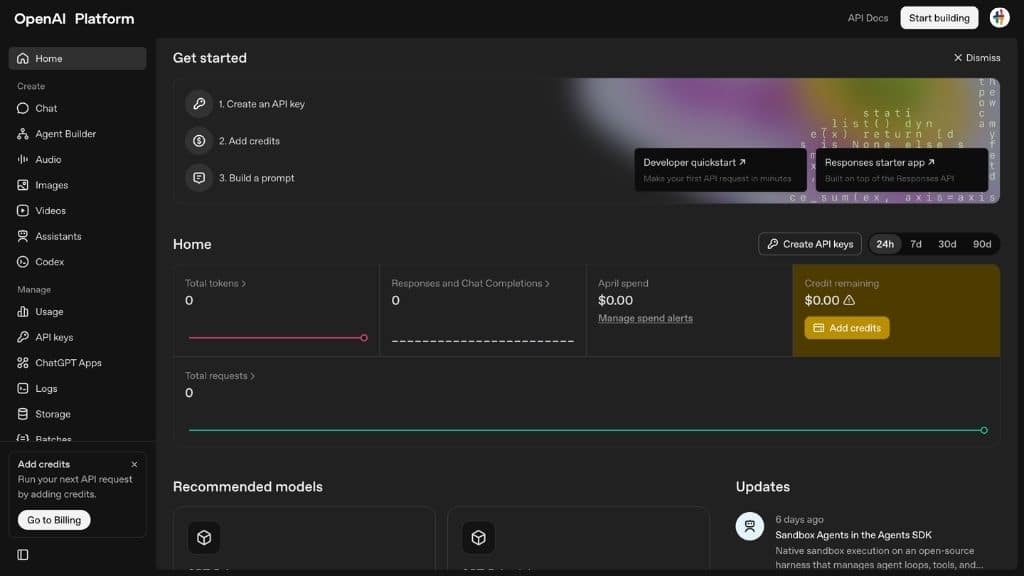This screenshot has height=580, width=1024.
Task: Open the Home icon in sidebar
Action: 23,59
